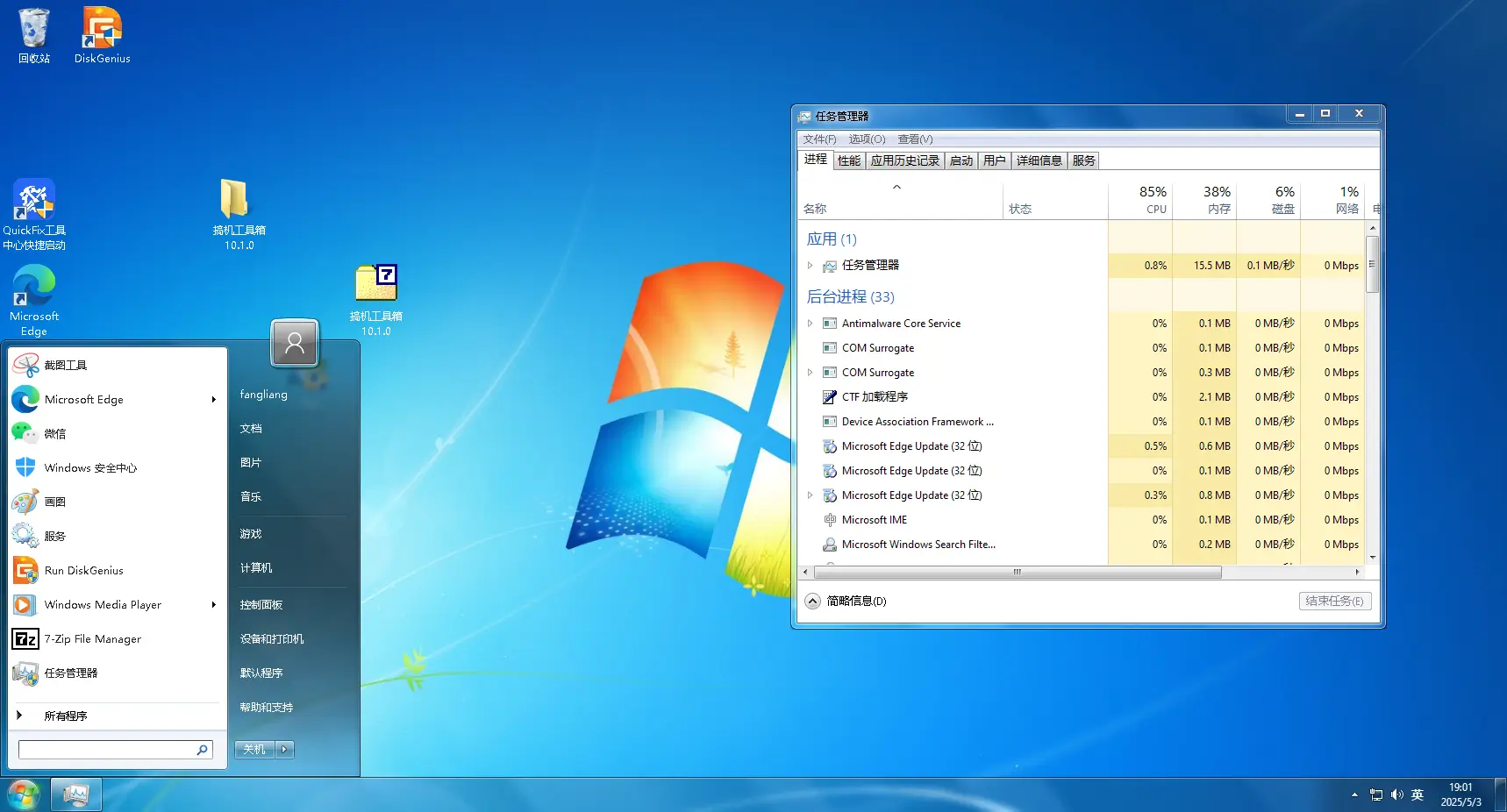Screen dimensions: 1507x812
Task: Expand the third Microsoft Edge Update process
Action: click(810, 495)
